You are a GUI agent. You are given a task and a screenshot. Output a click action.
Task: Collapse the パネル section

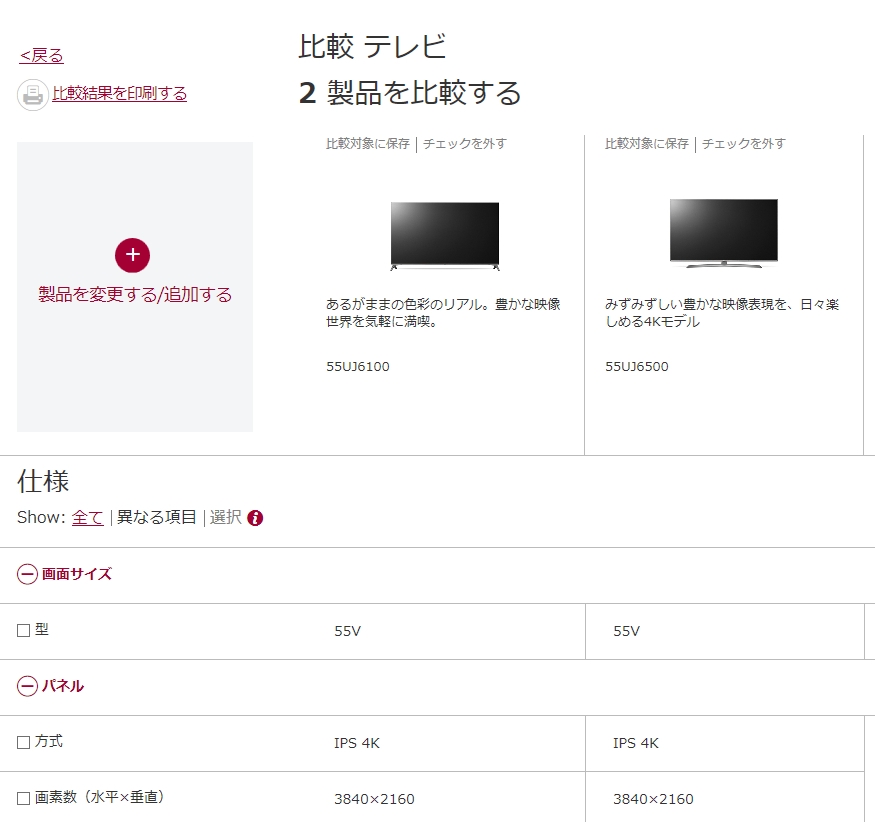coord(27,686)
